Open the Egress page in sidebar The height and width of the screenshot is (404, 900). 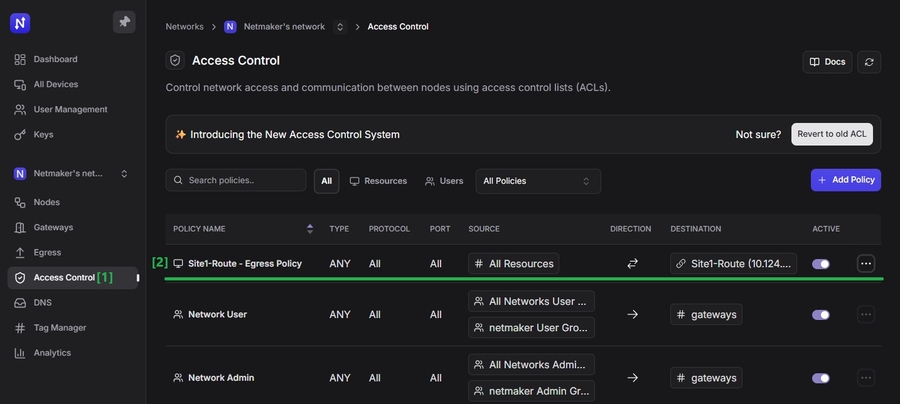coord(47,253)
